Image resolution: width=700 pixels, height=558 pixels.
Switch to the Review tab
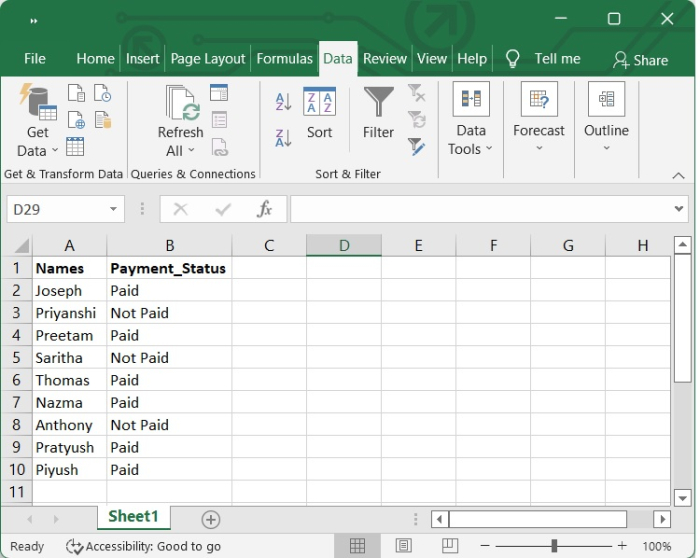coord(385,58)
